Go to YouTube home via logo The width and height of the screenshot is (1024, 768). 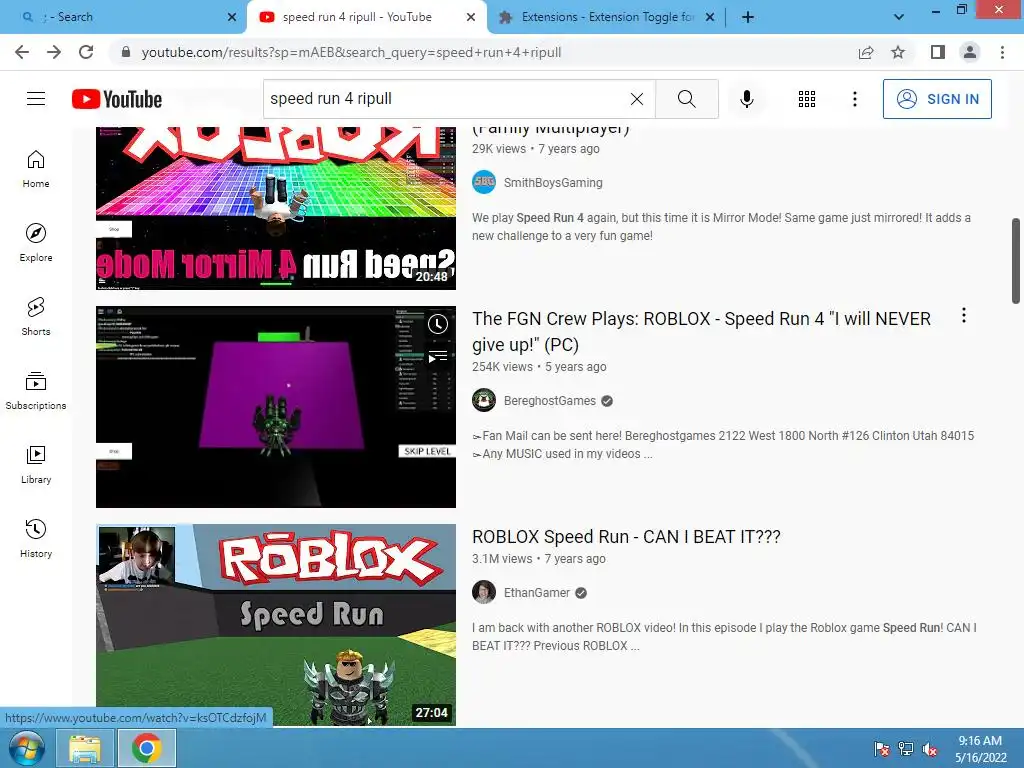(x=117, y=99)
